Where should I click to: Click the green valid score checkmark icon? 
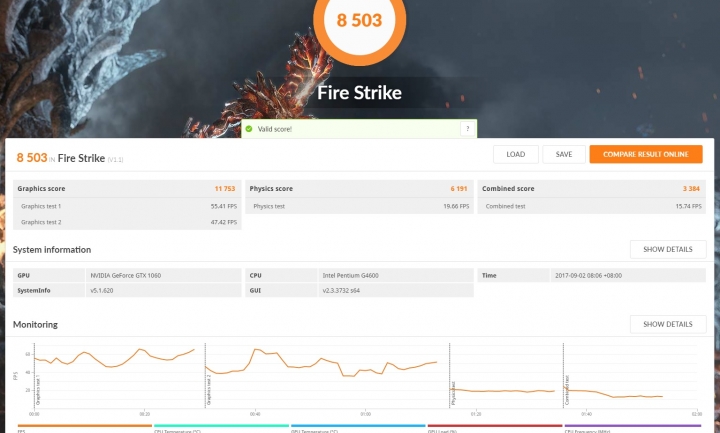coord(249,129)
